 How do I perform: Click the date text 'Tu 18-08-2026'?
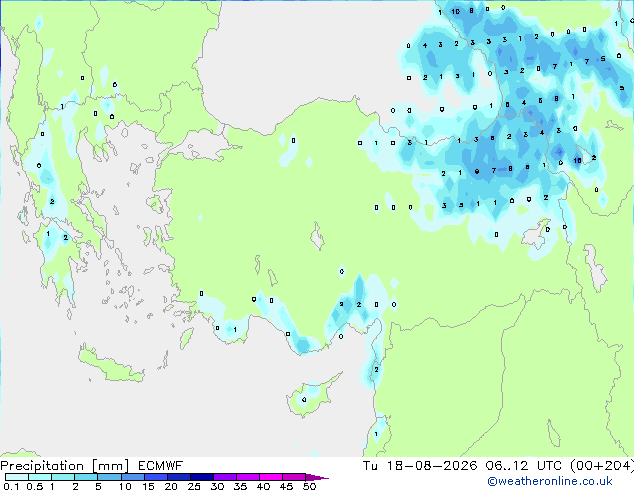420,466
